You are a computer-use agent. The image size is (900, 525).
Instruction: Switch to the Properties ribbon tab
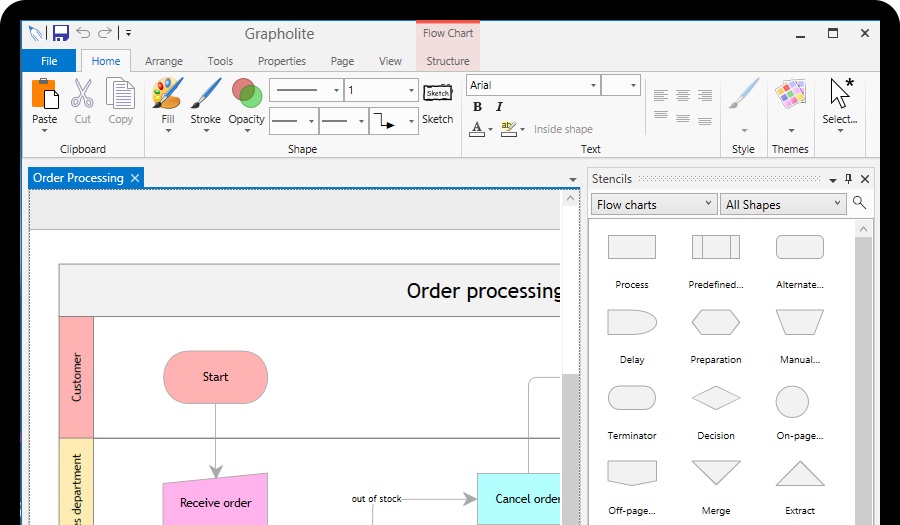point(281,61)
